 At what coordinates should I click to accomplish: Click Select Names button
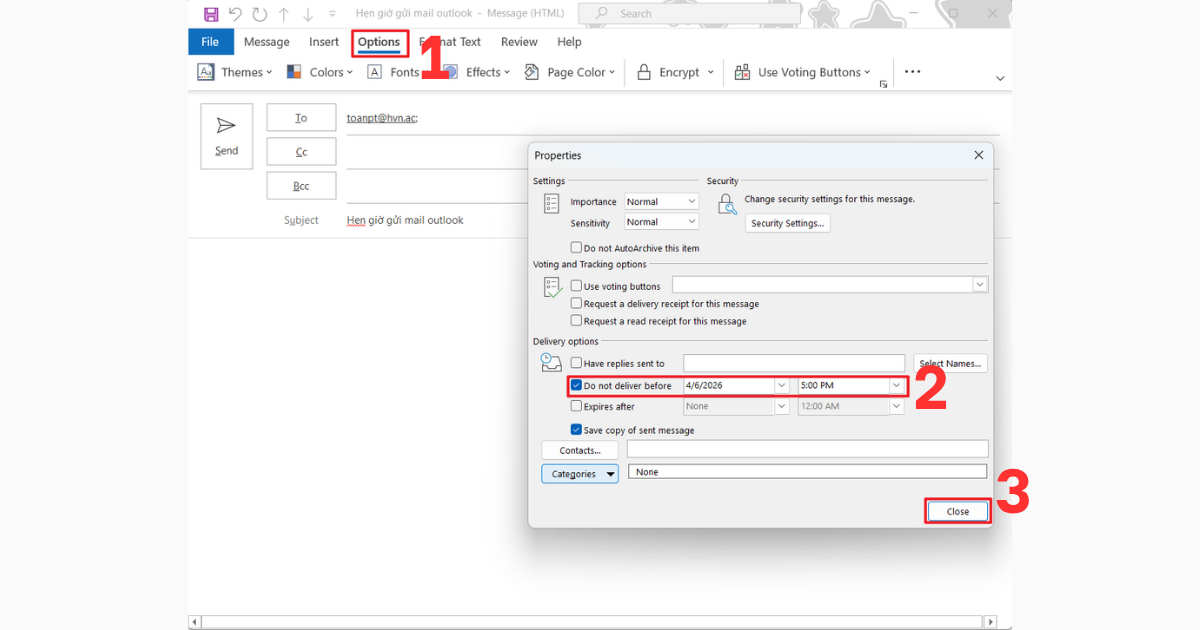pos(951,363)
